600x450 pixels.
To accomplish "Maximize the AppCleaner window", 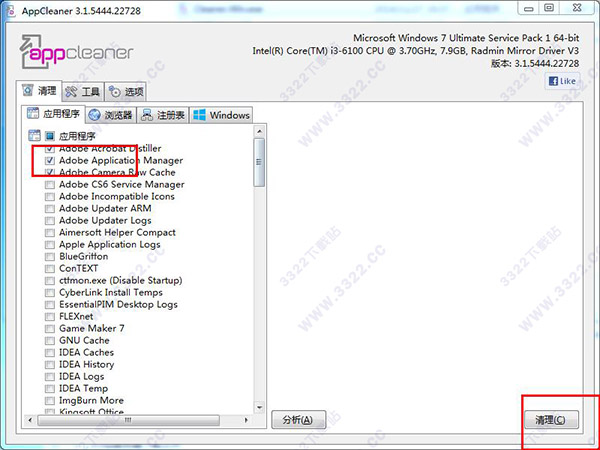I will [549, 8].
